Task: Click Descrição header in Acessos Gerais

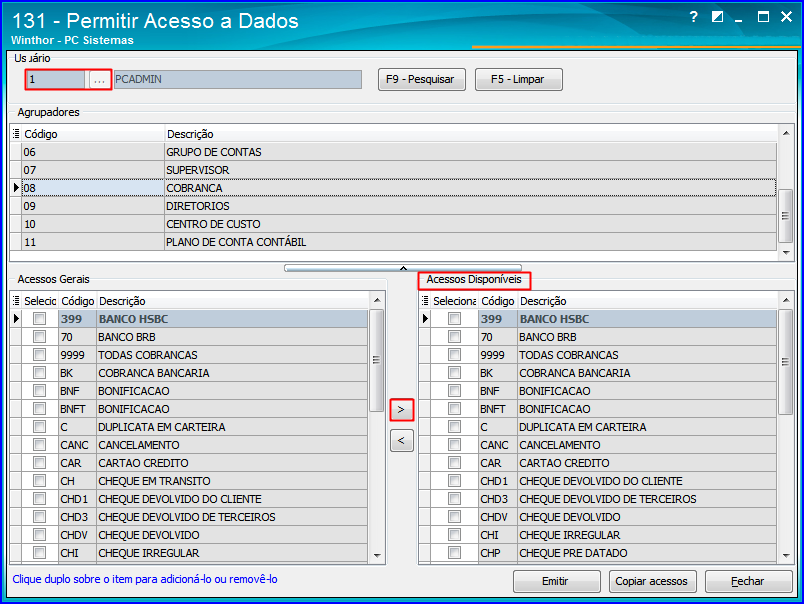Action: coord(232,301)
